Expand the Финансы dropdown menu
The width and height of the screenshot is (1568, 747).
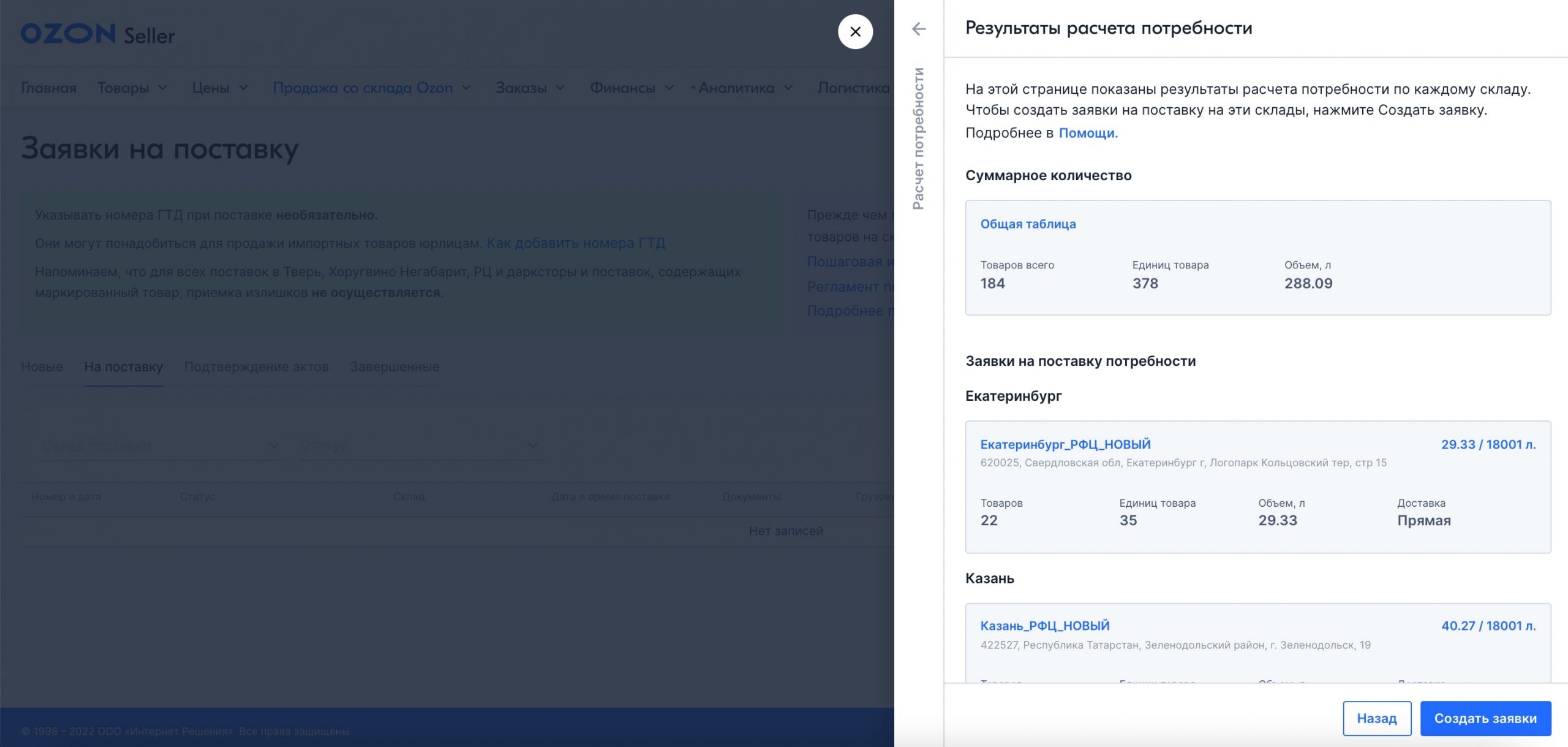tap(632, 88)
